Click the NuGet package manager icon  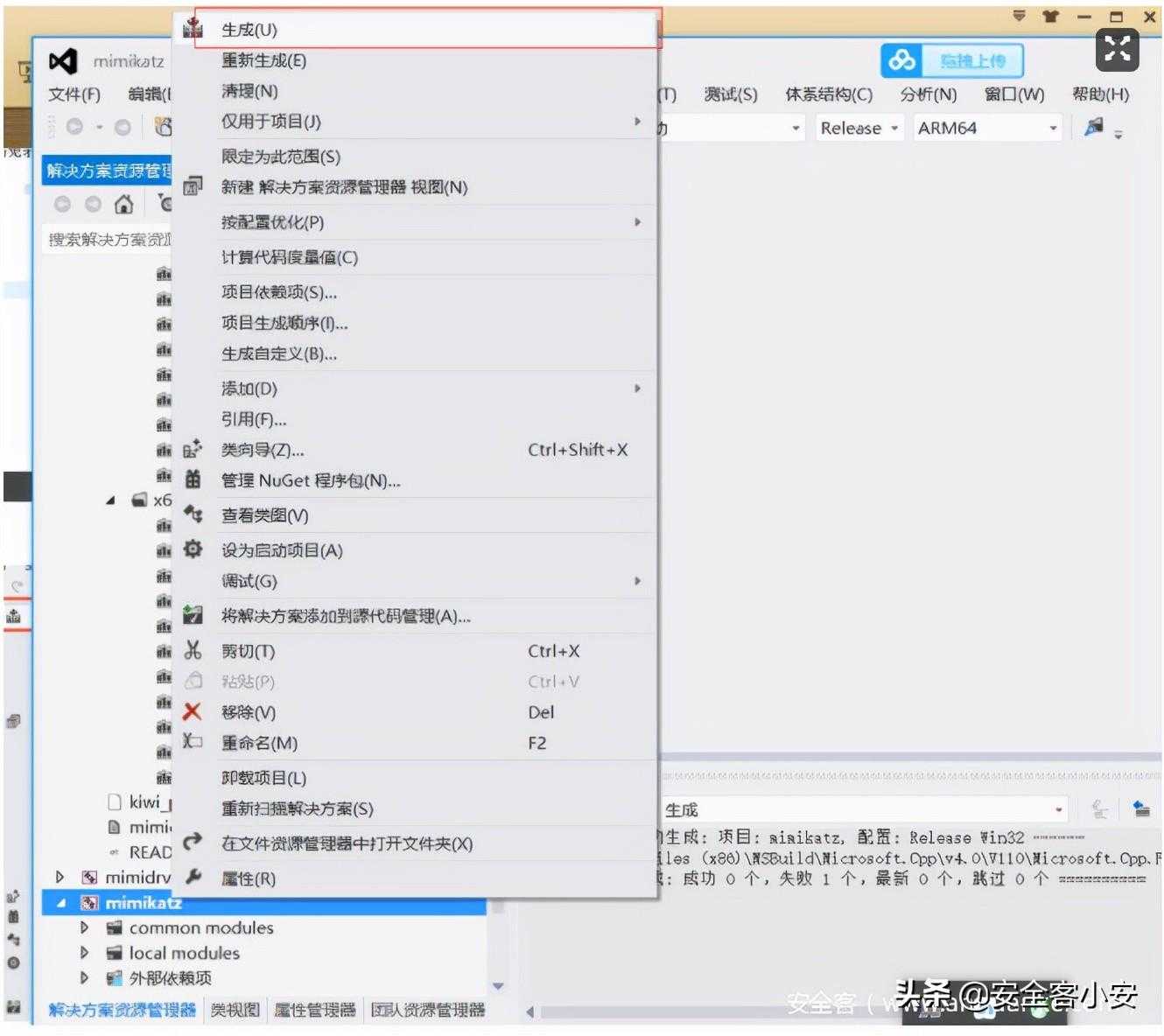pos(193,479)
